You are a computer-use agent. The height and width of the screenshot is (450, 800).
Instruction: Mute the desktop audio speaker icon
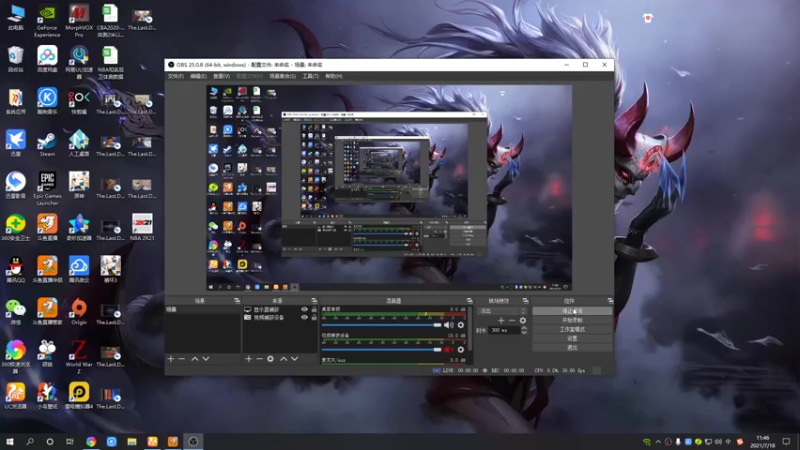[448, 325]
